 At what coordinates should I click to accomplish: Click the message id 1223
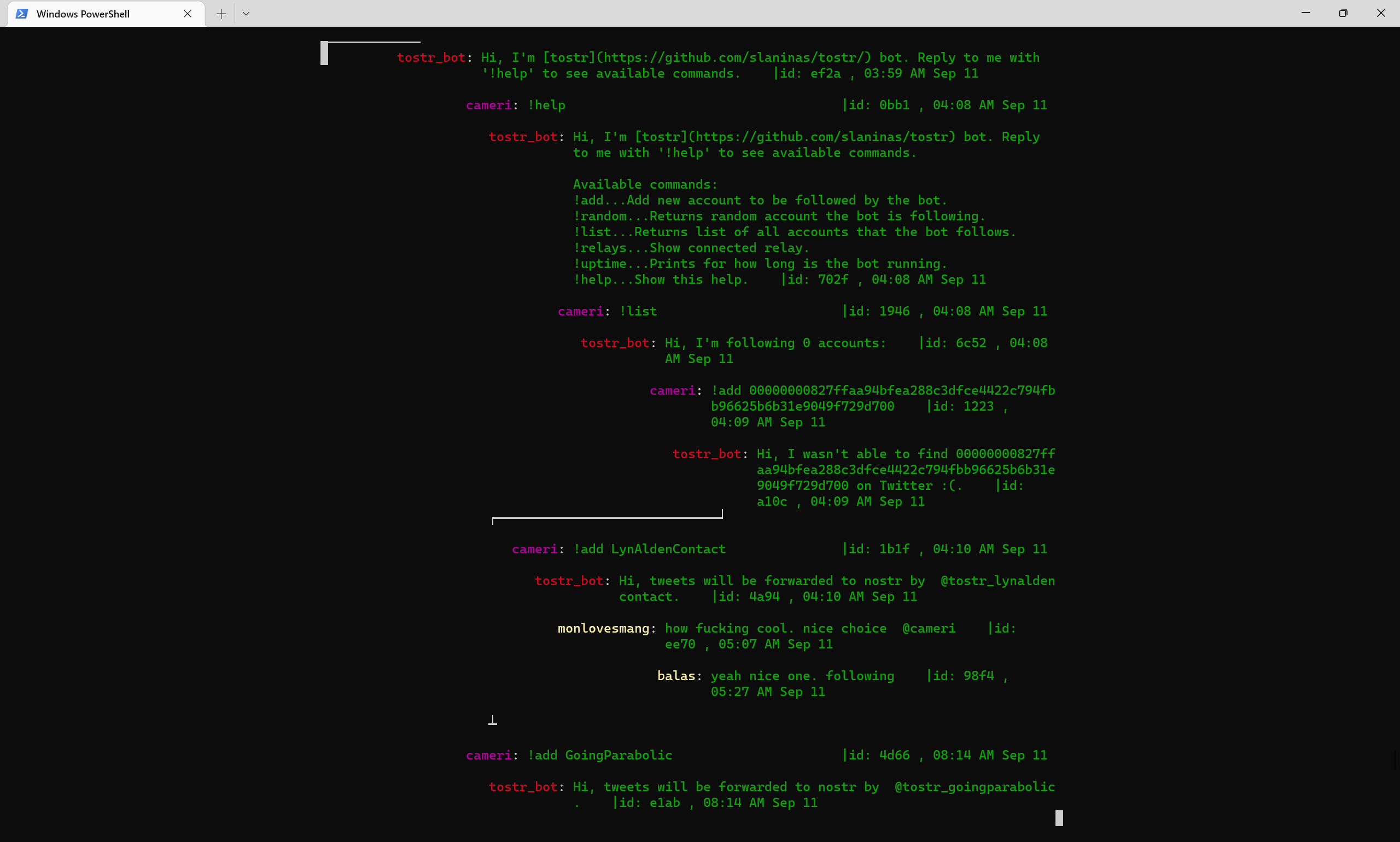(x=978, y=406)
